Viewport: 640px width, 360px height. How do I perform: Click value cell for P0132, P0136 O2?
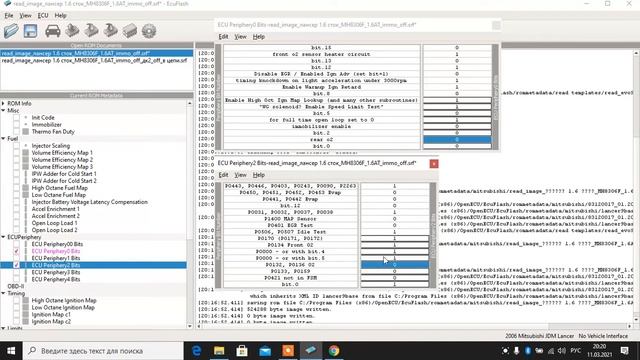(x=395, y=264)
